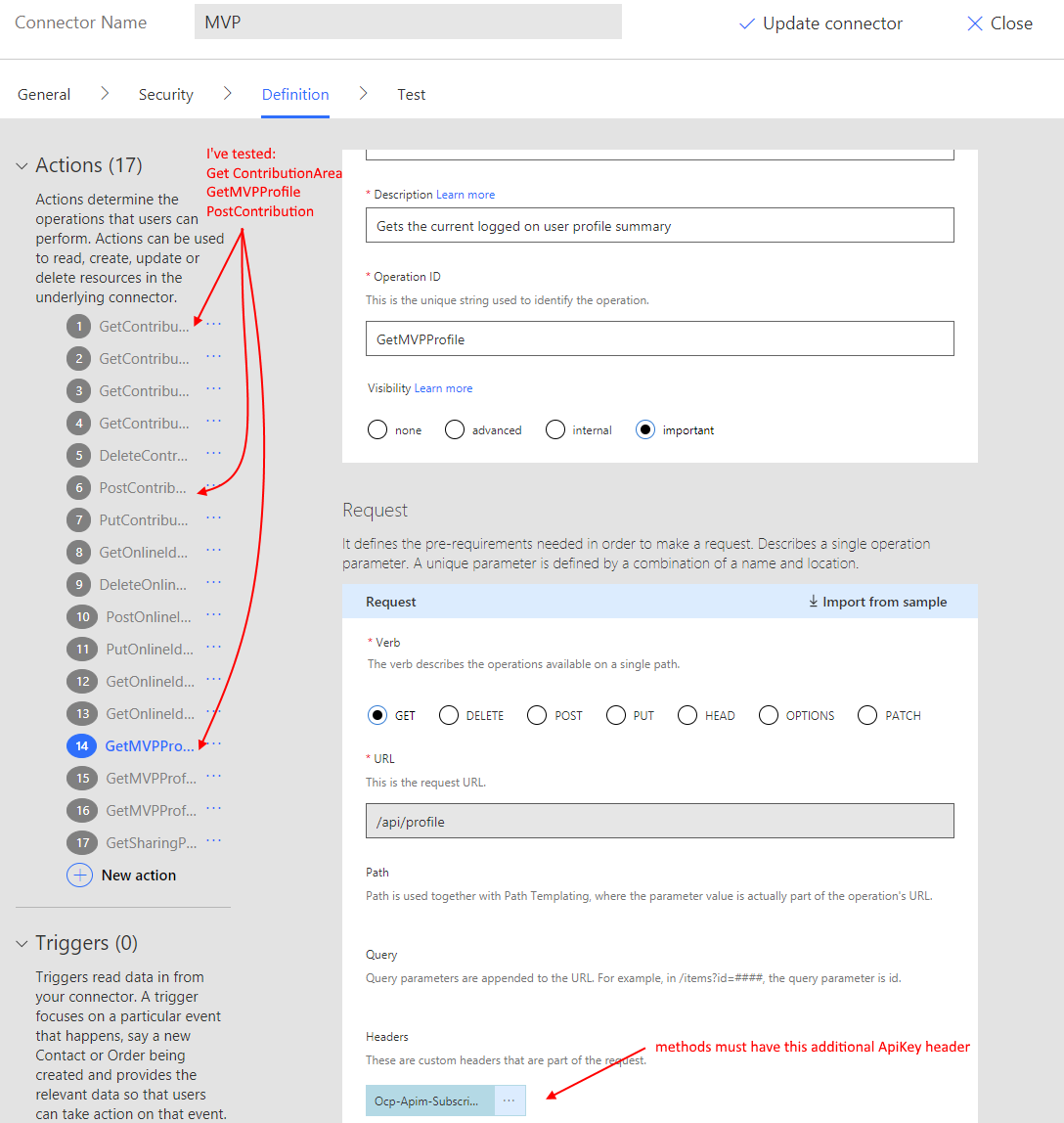
Task: Open ellipsis menu for action 8 GetOnlineId
Action: (213, 551)
